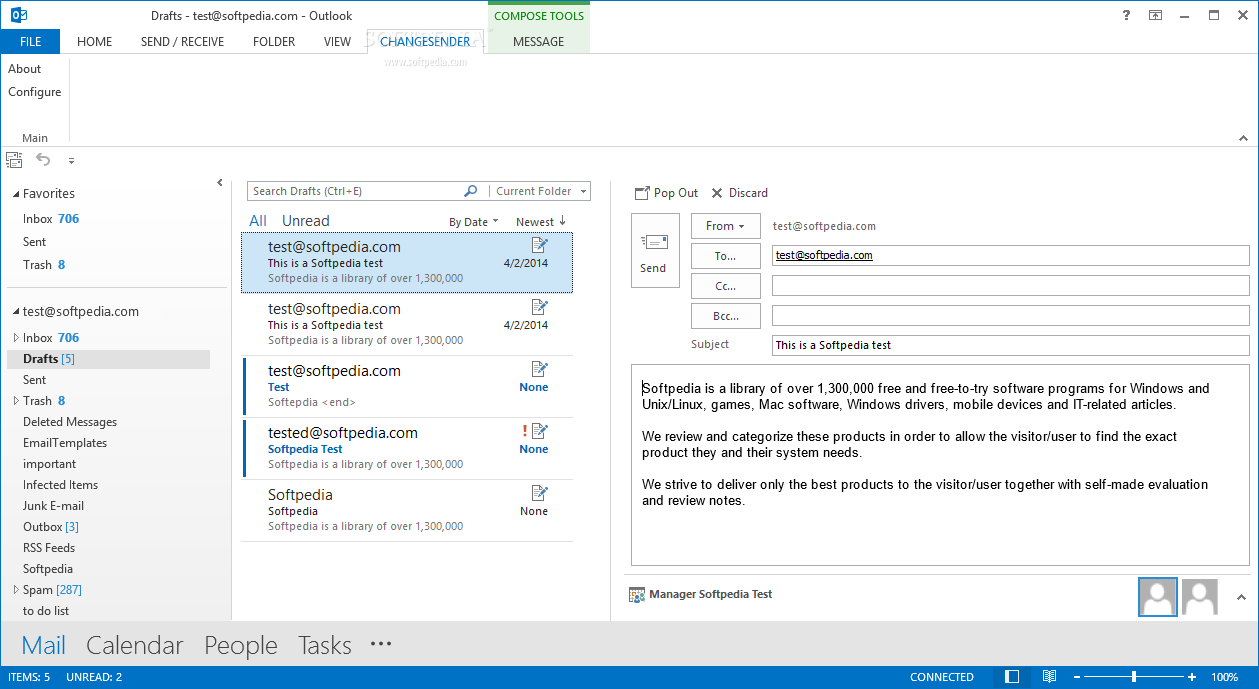Click the To... button

pyautogui.click(x=725, y=256)
